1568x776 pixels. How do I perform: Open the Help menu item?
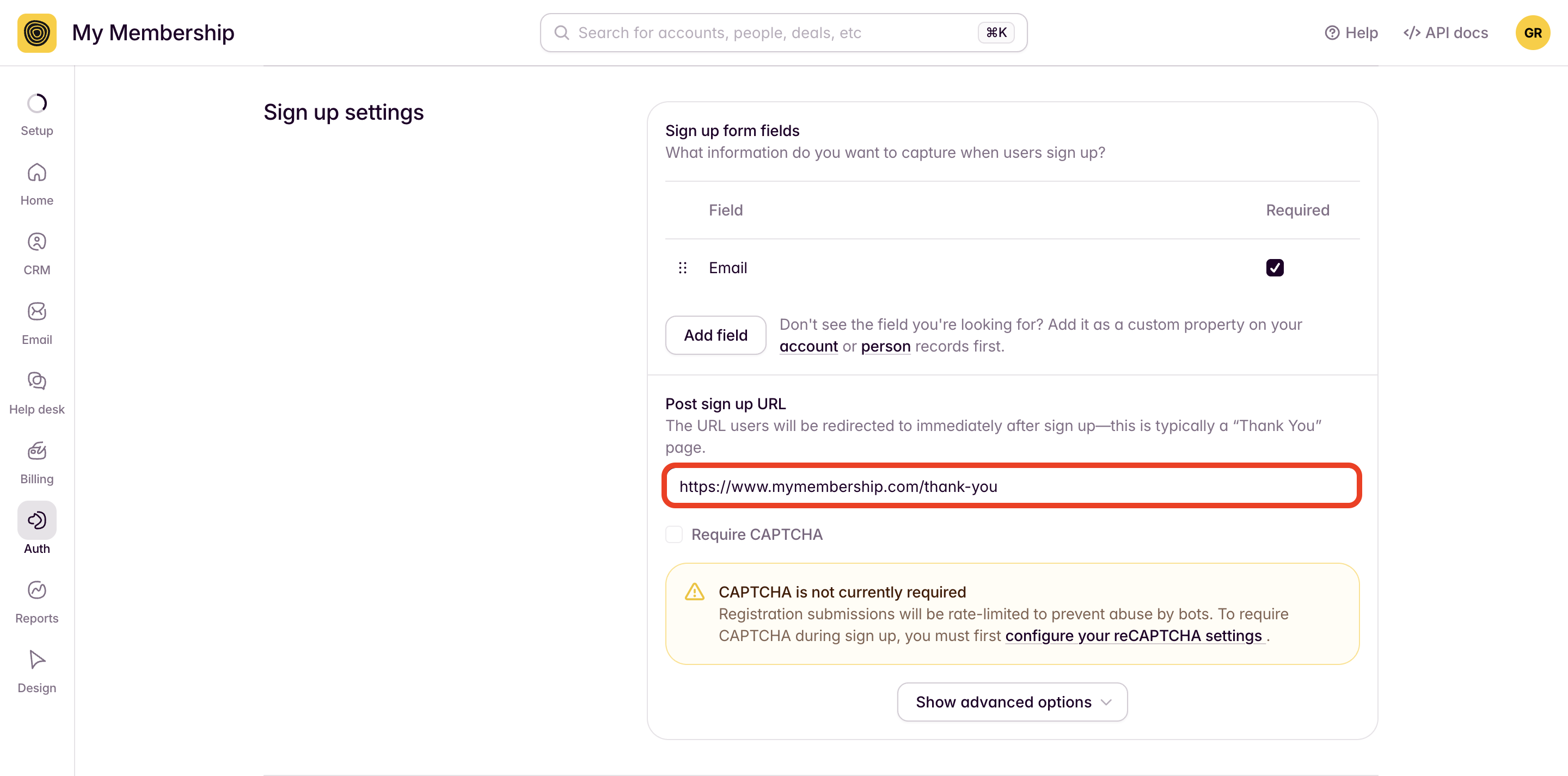[1351, 33]
